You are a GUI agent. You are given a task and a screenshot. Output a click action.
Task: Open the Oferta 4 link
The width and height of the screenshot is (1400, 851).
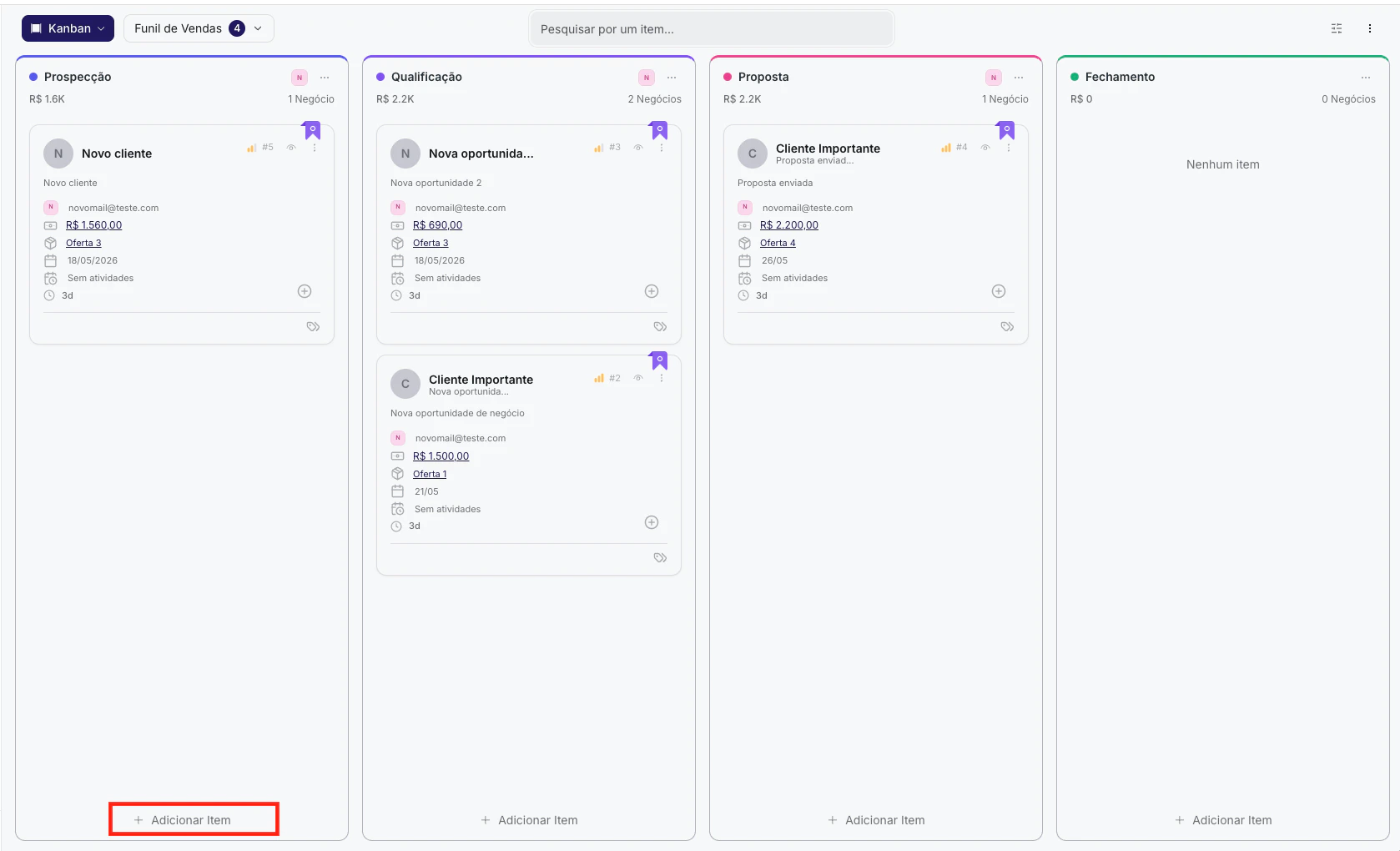tap(778, 243)
